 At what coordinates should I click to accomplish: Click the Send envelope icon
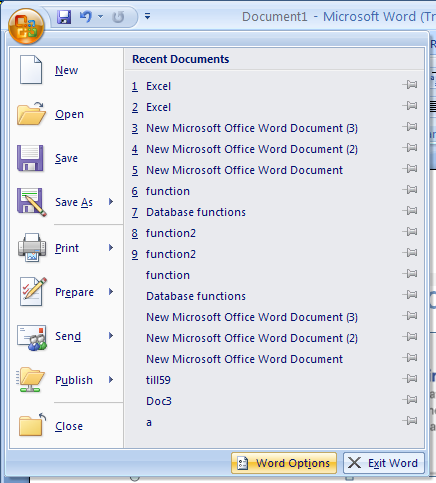click(32, 337)
